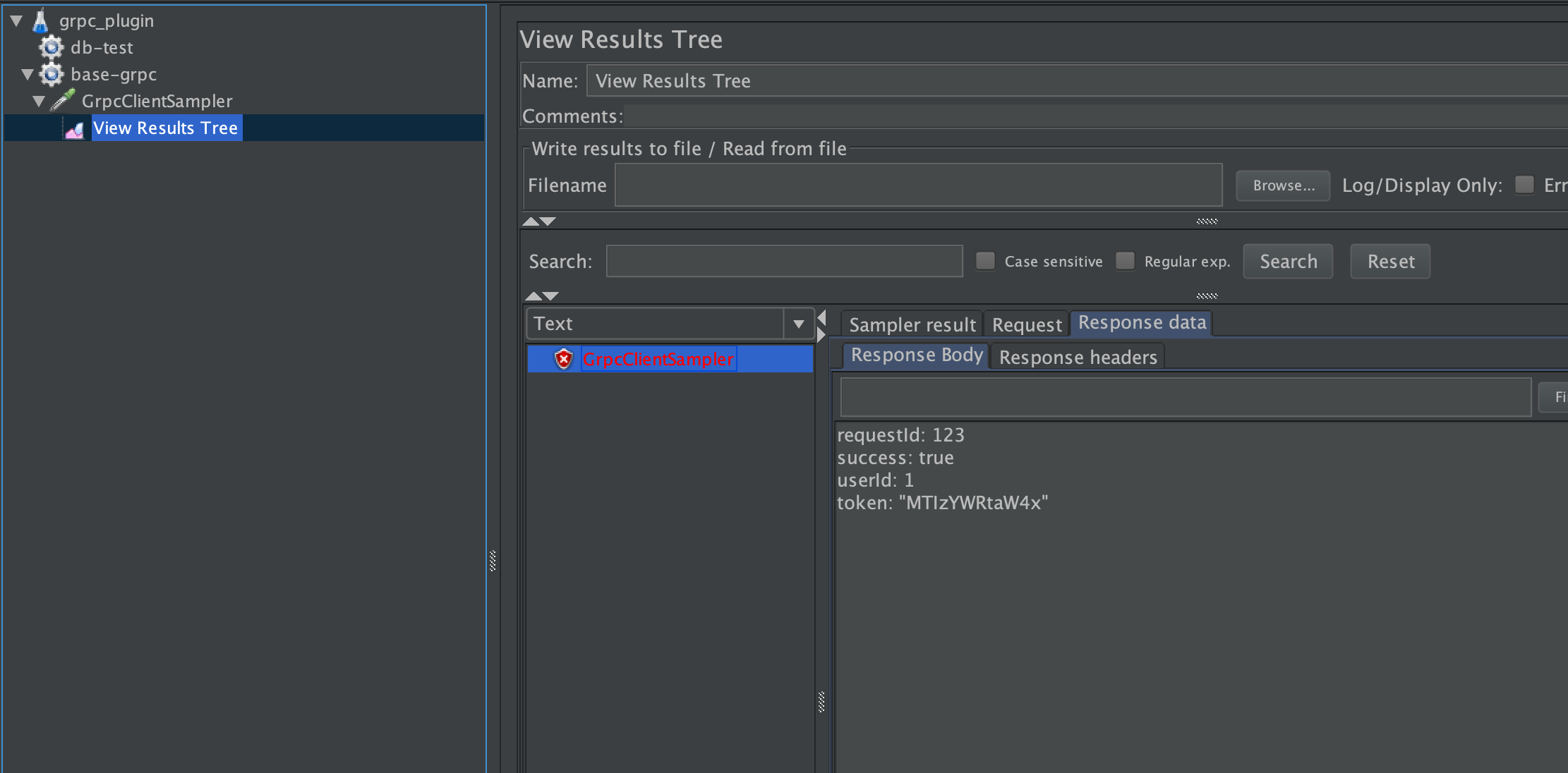The image size is (1568, 773).
Task: Enable the Regular exp. checkbox
Action: tap(1125, 261)
